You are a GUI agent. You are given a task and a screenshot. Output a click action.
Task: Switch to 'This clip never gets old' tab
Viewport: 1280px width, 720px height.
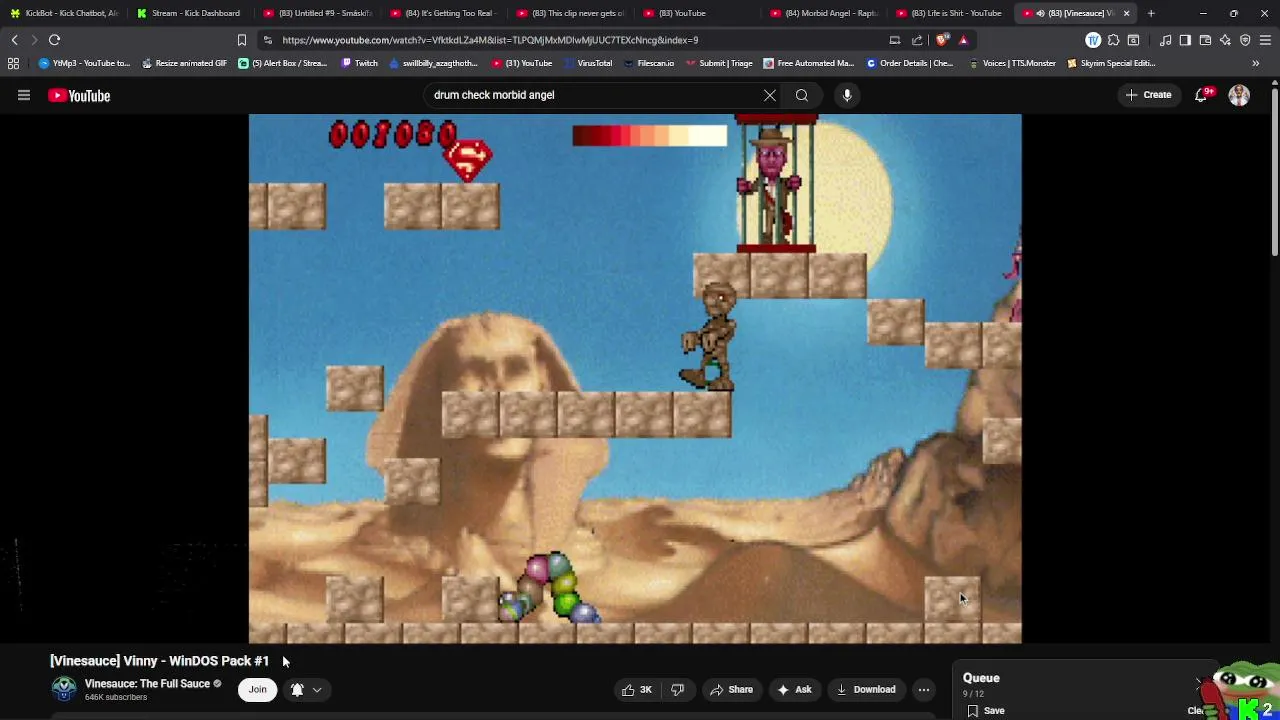coord(569,13)
